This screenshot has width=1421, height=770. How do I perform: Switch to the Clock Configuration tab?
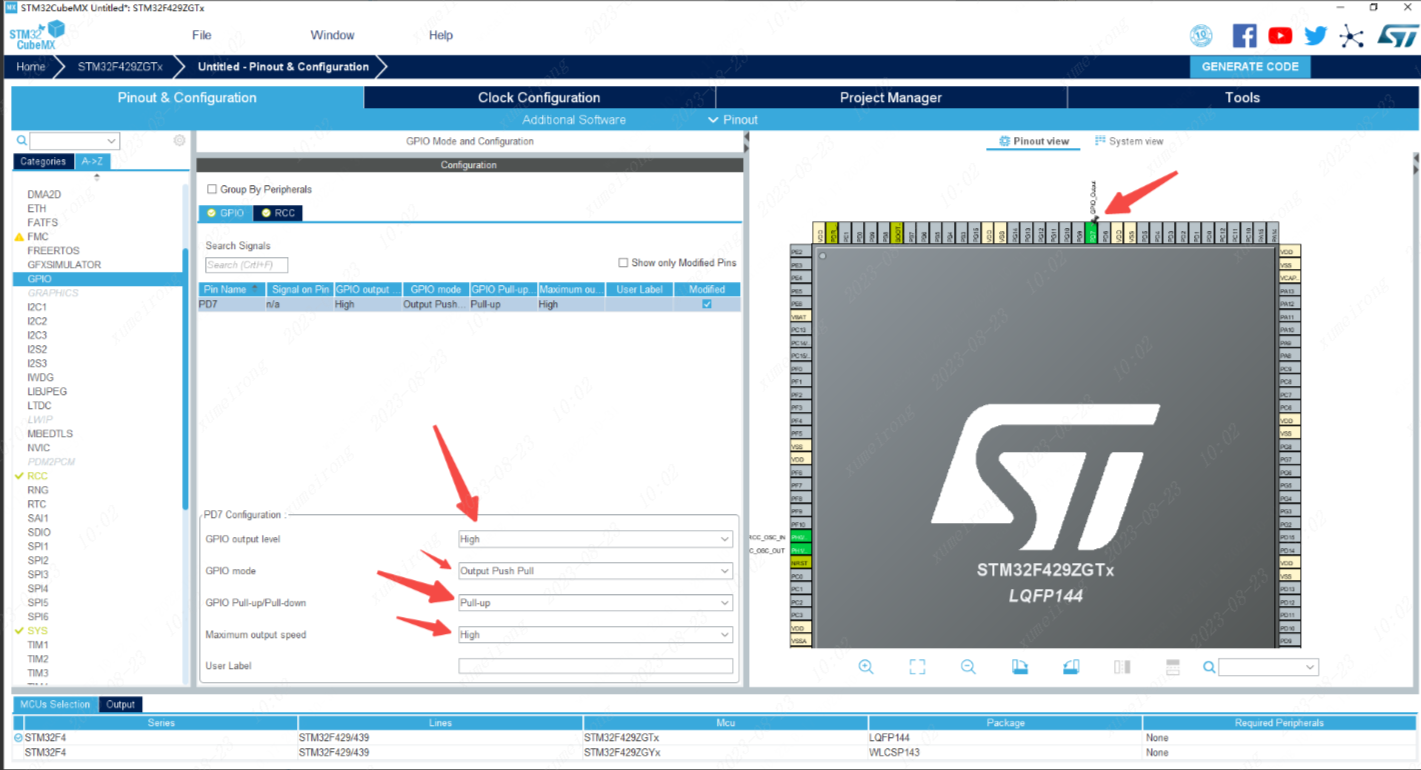[x=539, y=98]
